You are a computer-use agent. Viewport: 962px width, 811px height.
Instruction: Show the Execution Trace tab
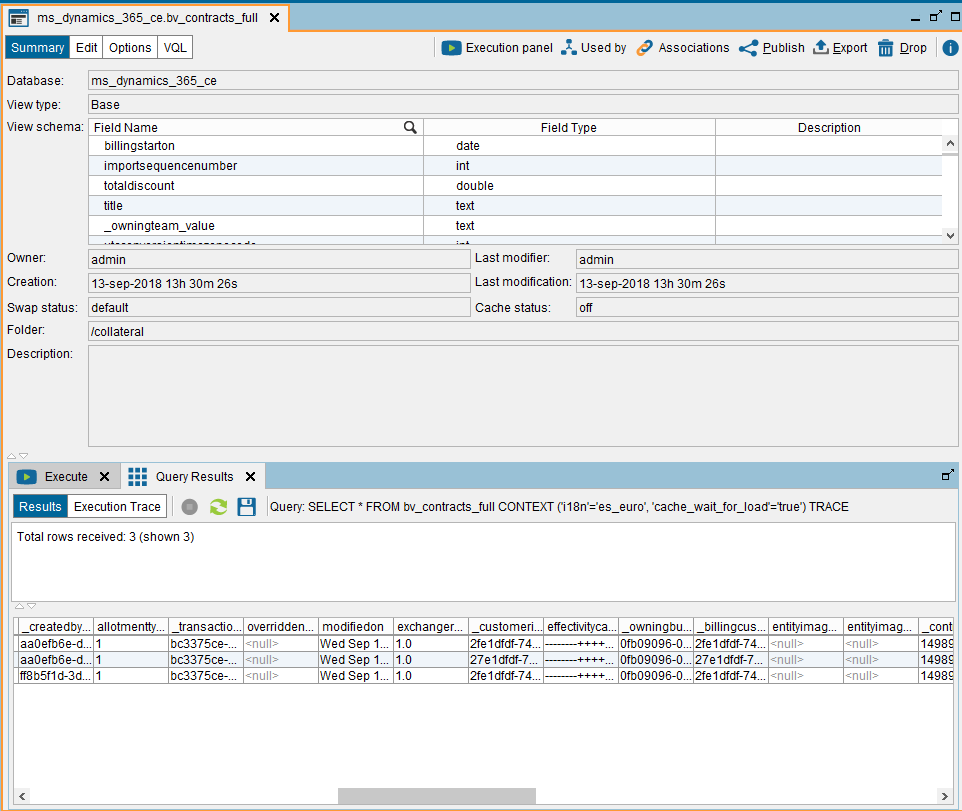tap(117, 507)
